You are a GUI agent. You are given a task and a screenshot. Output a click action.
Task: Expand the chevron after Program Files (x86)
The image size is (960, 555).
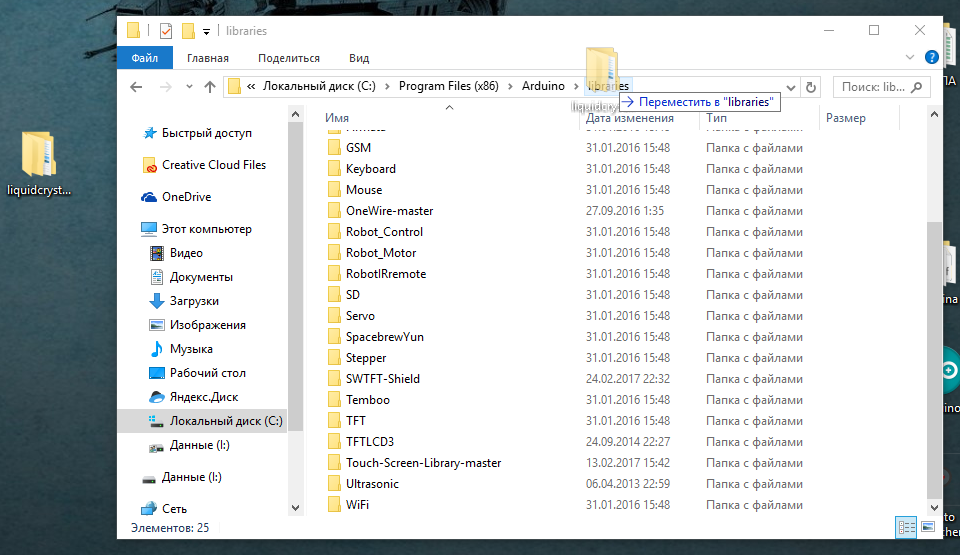coord(510,87)
